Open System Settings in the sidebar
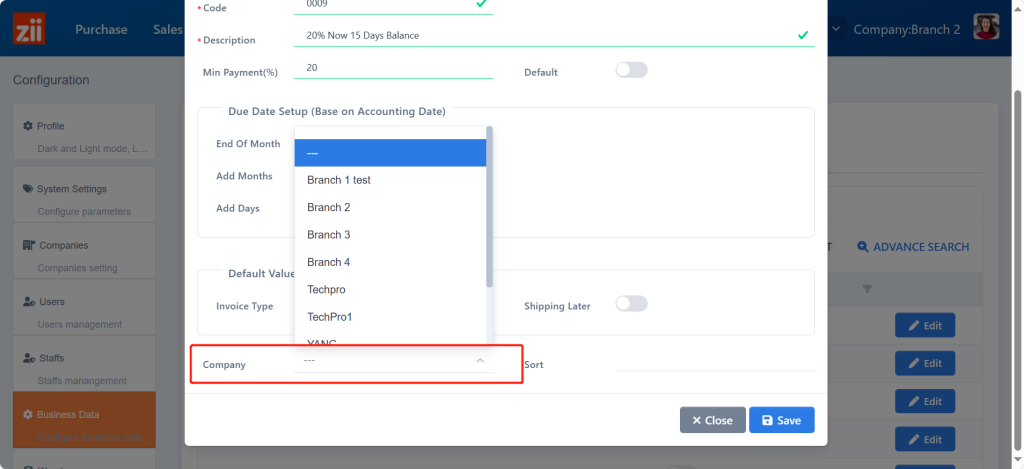Image resolution: width=1024 pixels, height=469 pixels. 71,189
